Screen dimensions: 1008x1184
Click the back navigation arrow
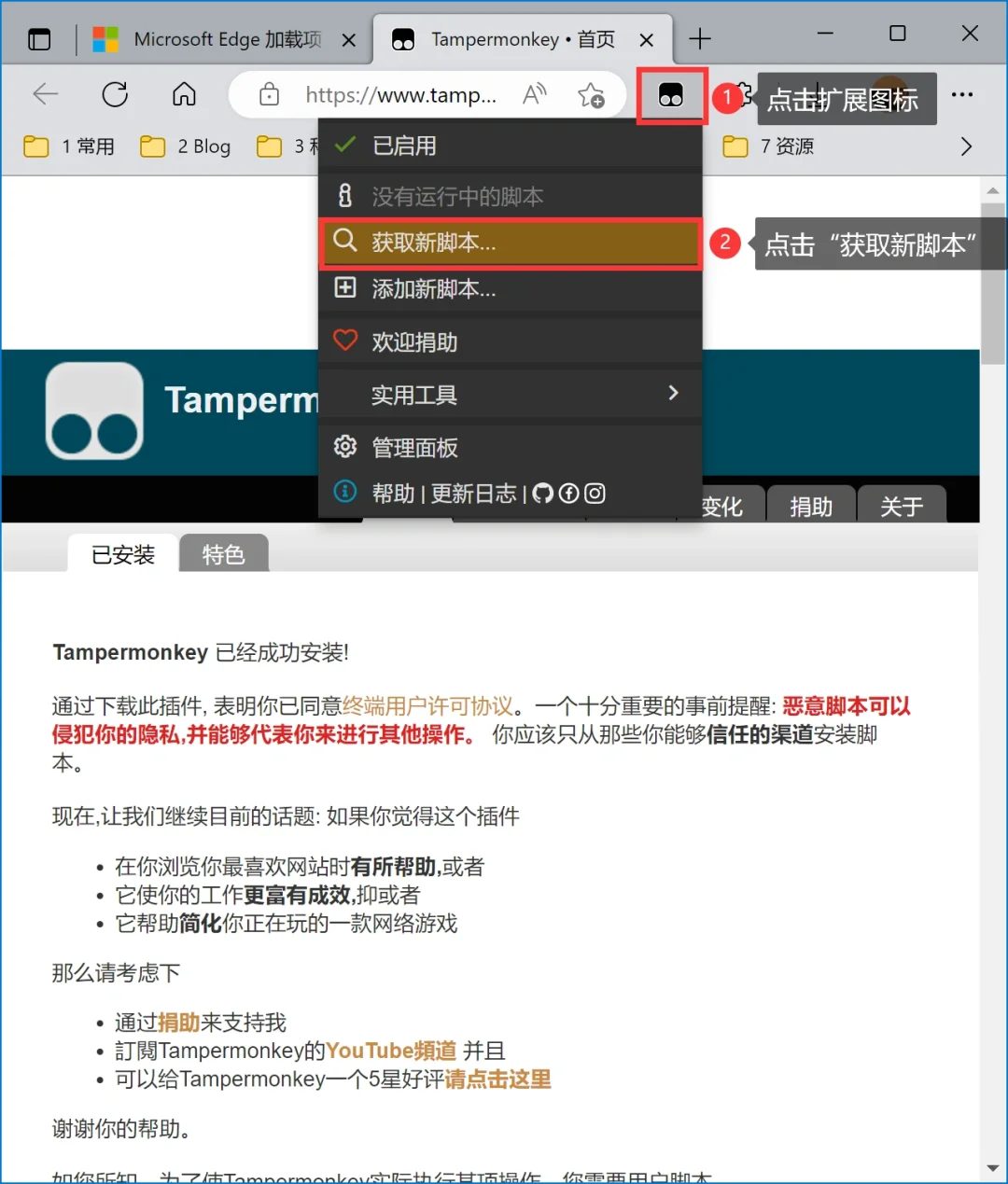(x=45, y=94)
